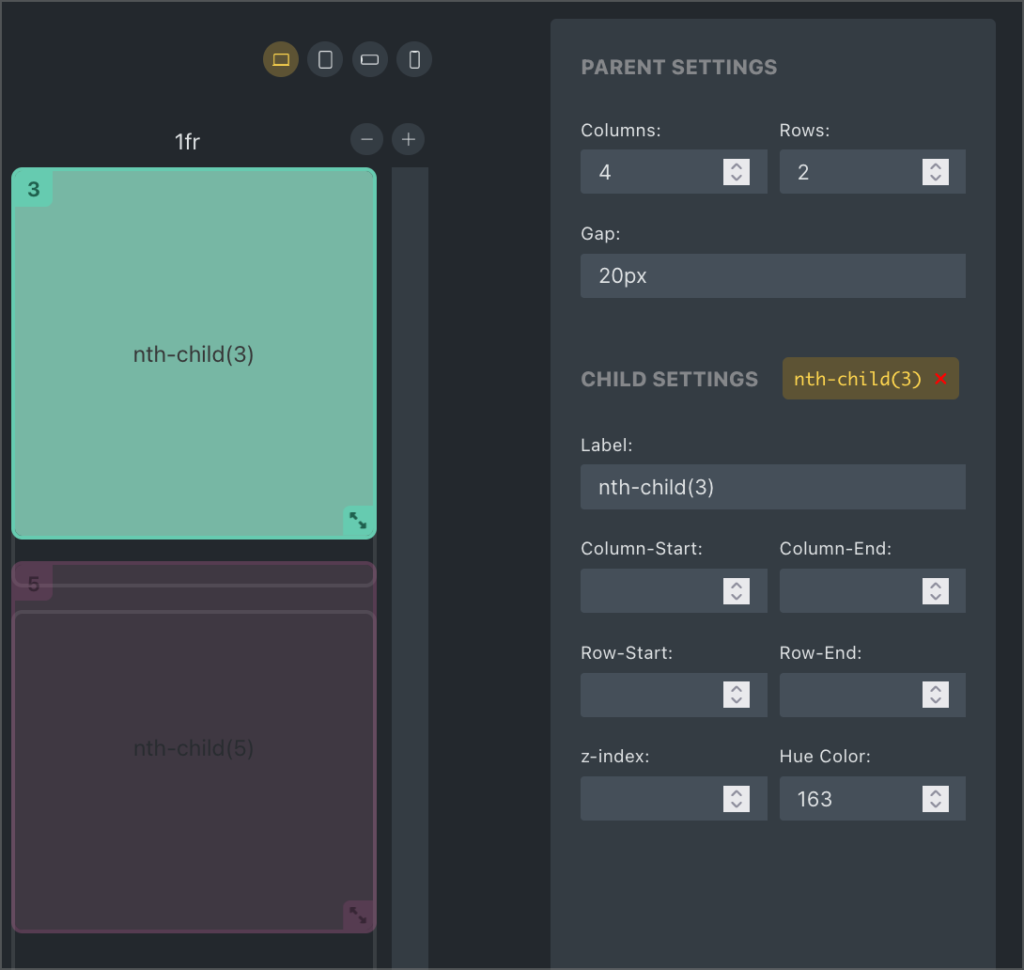Click the minus button beside 1fr
This screenshot has width=1024, height=970.
click(367, 139)
